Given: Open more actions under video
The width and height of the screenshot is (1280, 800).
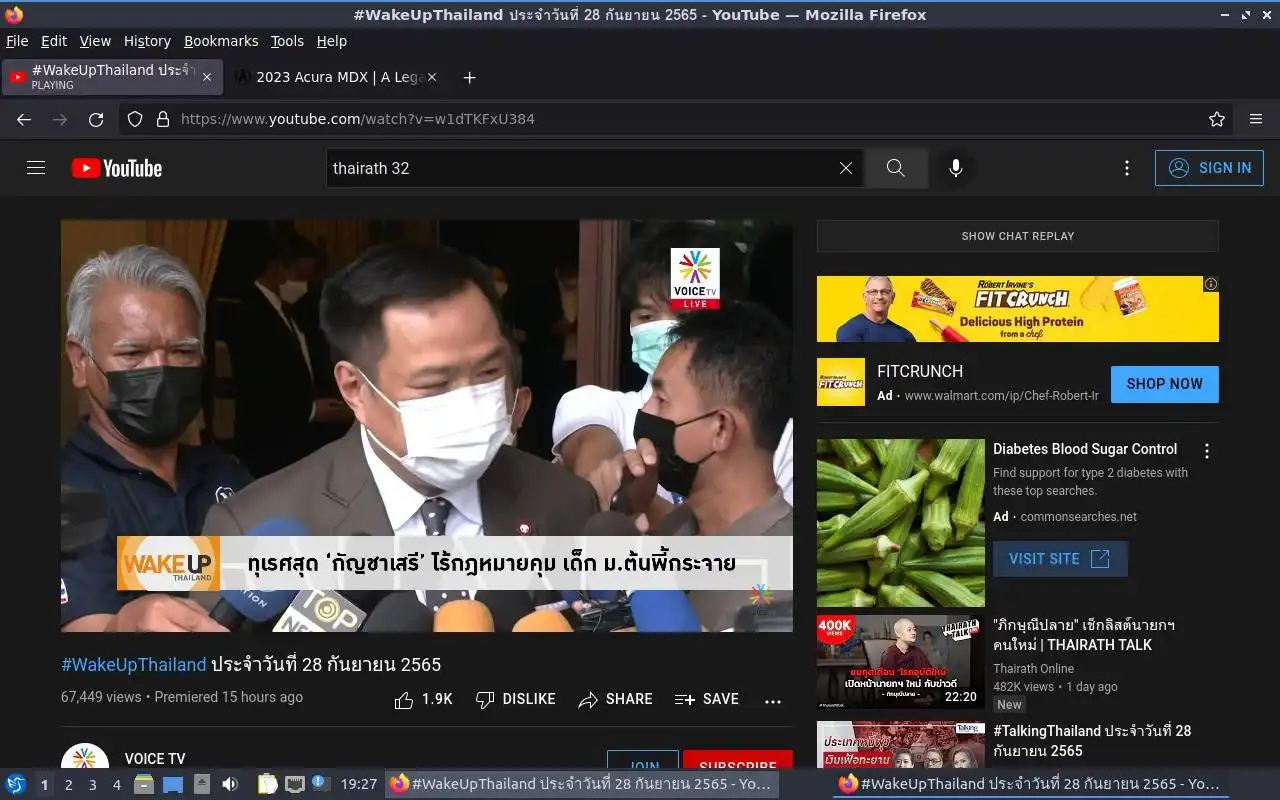Looking at the screenshot, I should tap(773, 701).
